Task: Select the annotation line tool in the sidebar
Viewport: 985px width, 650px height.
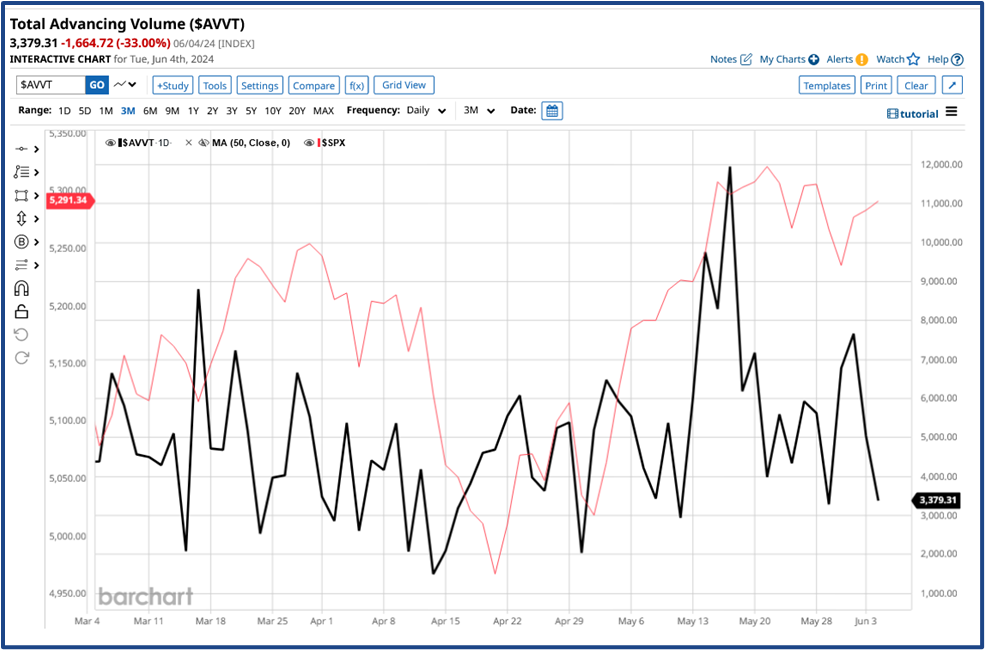Action: tap(22, 148)
